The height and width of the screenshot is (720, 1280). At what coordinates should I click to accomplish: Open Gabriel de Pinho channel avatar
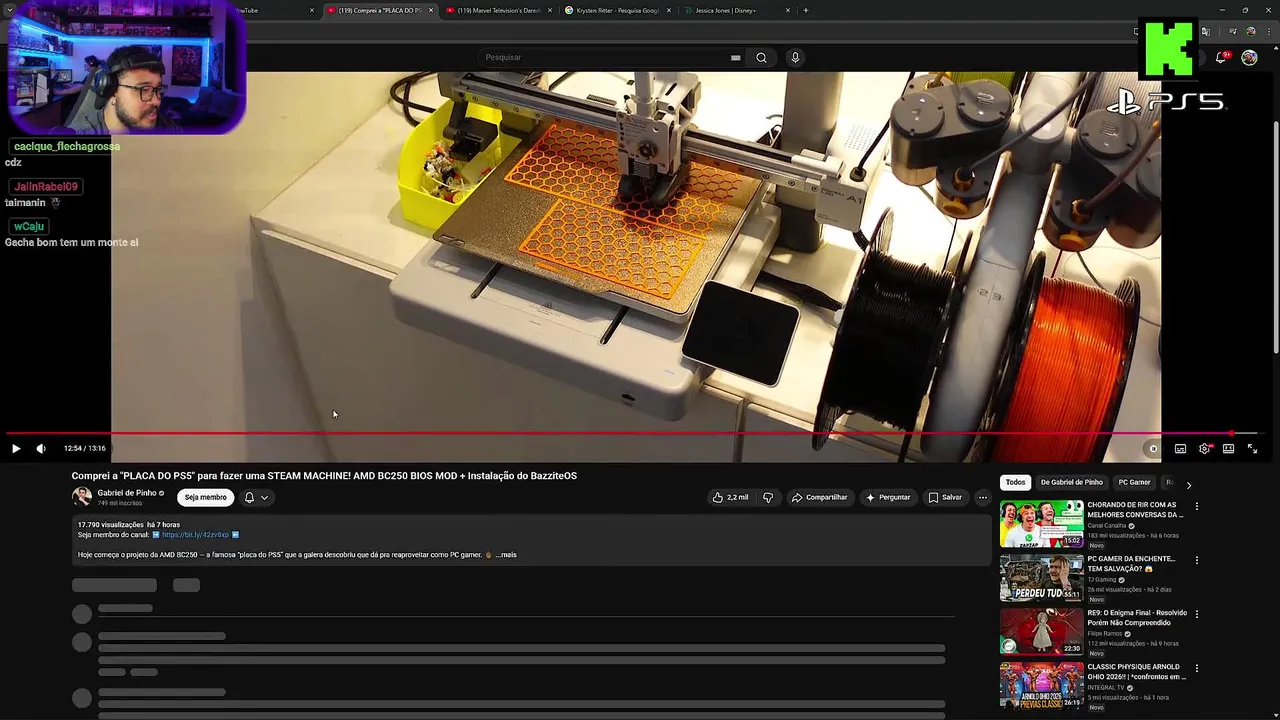point(81,497)
